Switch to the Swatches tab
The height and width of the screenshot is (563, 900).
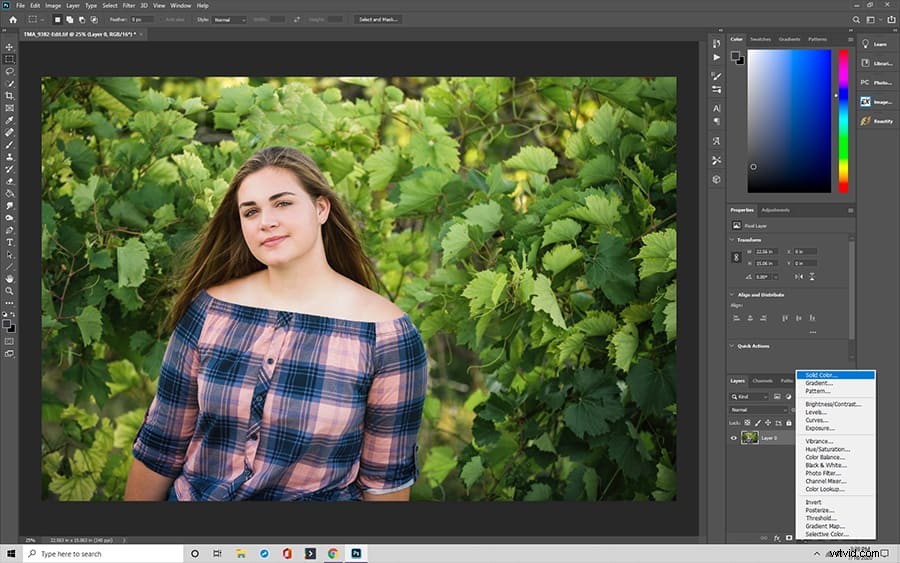761,39
